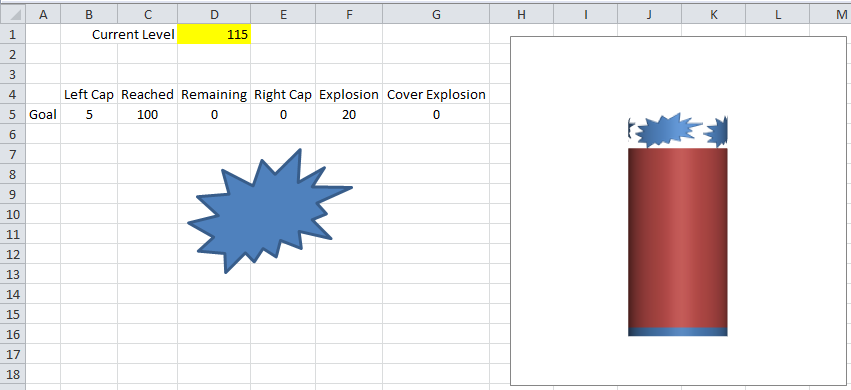851x390 pixels.
Task: Click the blue Left Cap segment at the bar bottom
Action: click(677, 332)
